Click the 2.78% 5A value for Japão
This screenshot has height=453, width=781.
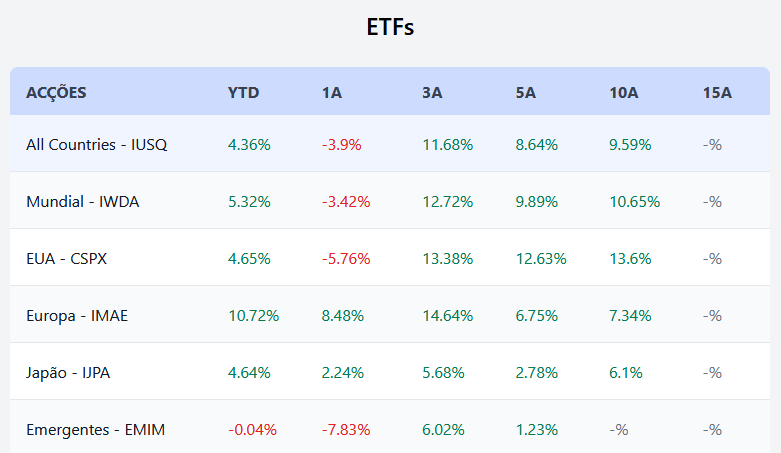point(537,372)
